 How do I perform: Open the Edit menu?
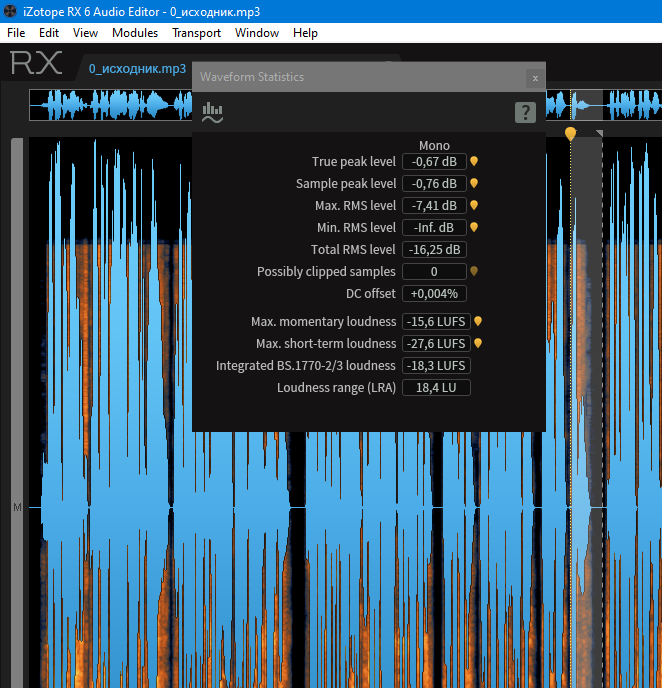[x=49, y=33]
